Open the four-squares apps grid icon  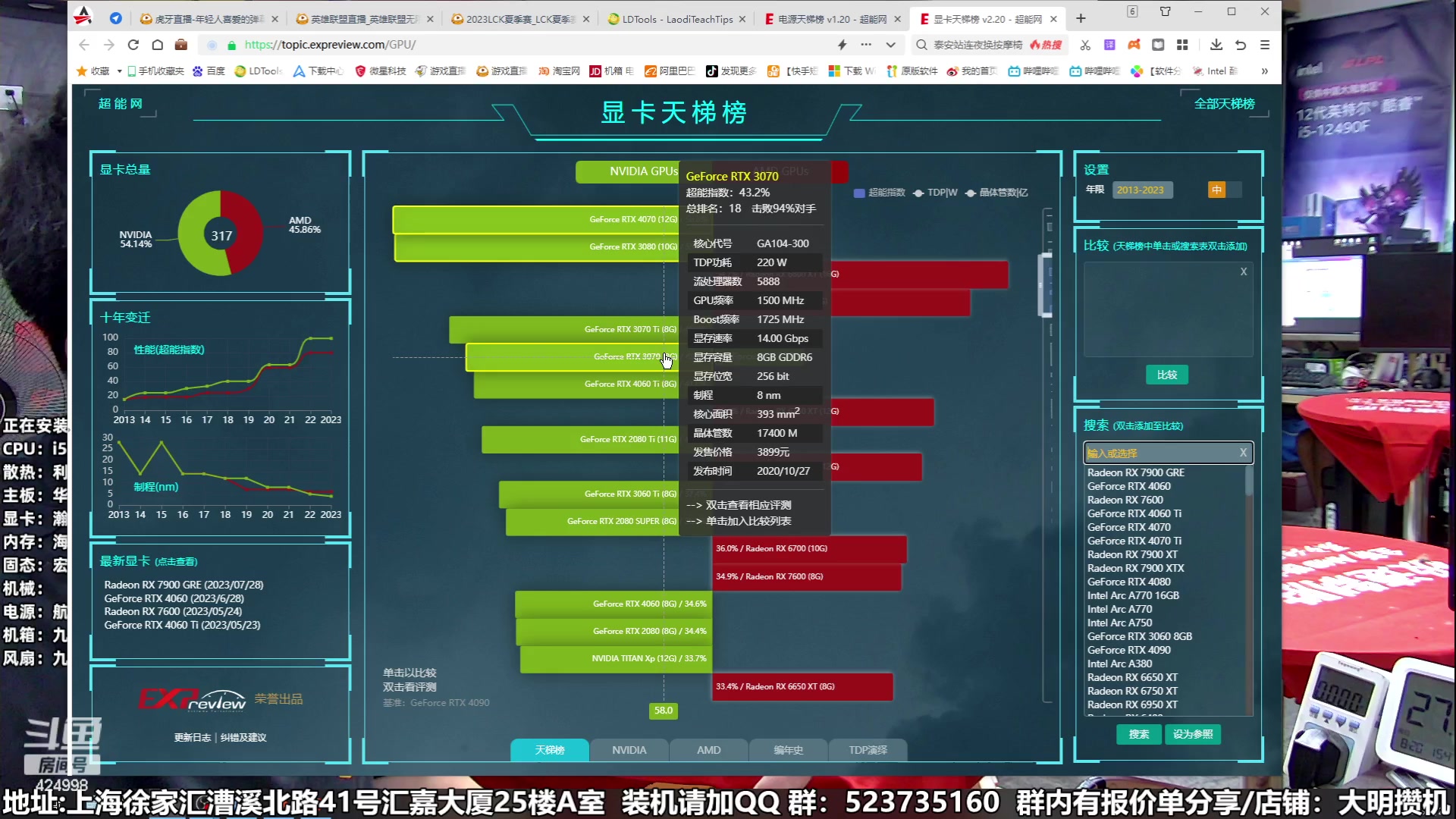pyautogui.click(x=1182, y=45)
